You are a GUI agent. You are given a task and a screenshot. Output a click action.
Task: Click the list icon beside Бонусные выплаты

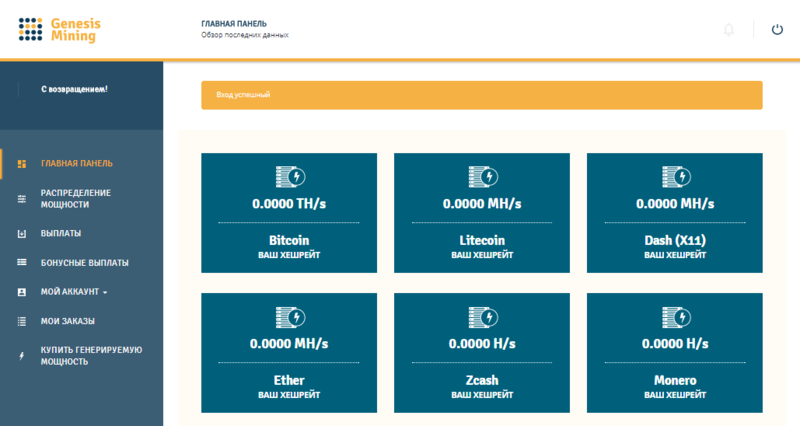point(22,262)
